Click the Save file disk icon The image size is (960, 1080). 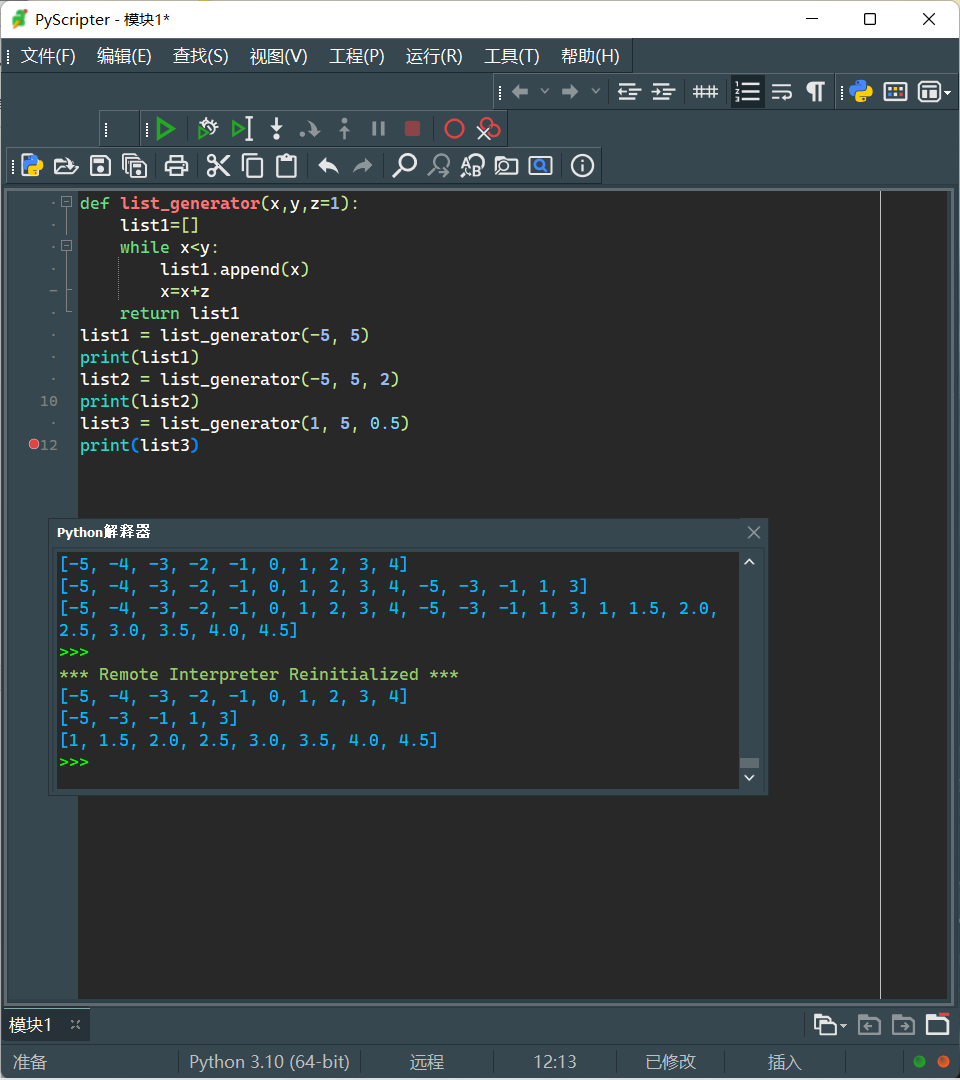[x=100, y=166]
